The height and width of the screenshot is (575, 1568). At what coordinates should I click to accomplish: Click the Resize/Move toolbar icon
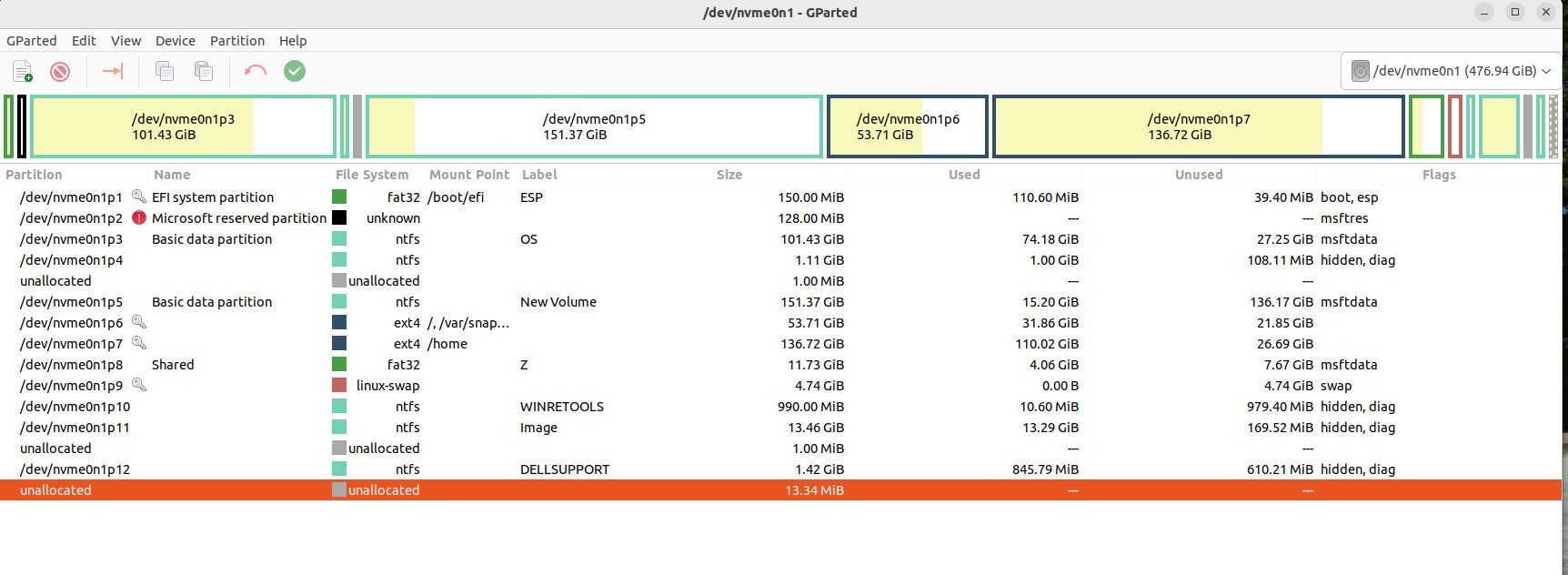[x=113, y=71]
